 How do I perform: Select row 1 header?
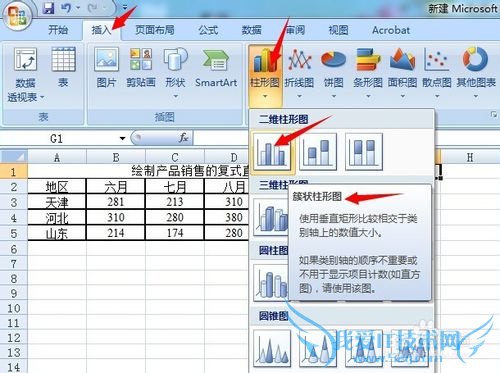click(x=14, y=172)
